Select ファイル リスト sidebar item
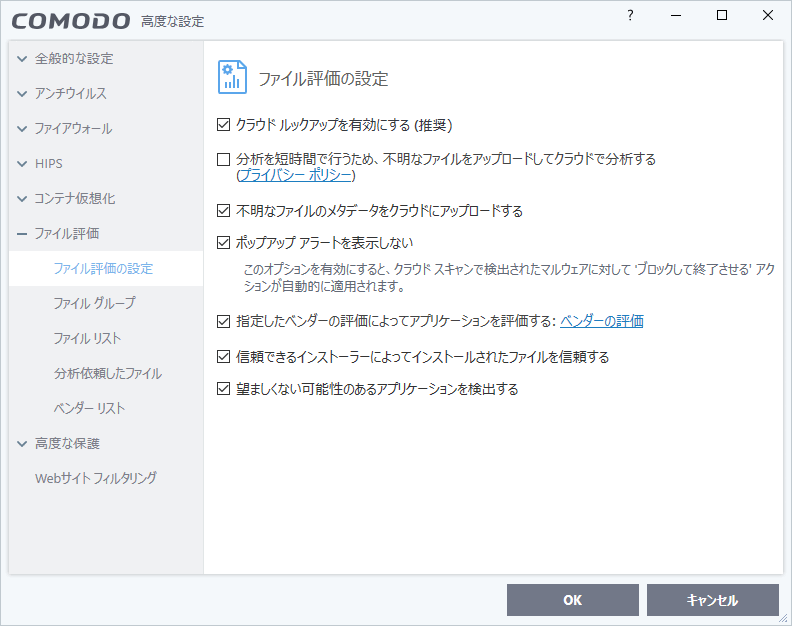The image size is (792, 626). pyautogui.click(x=87, y=338)
